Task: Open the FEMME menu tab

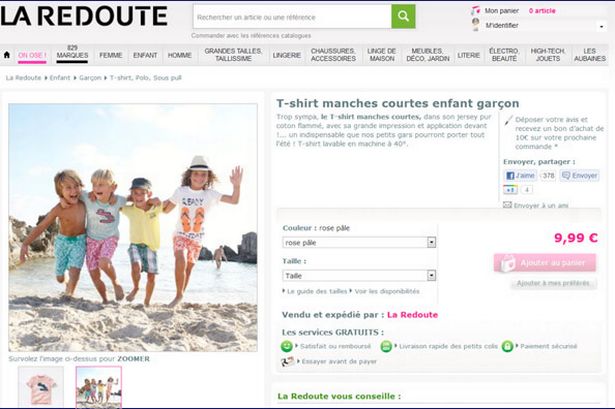Action: pos(111,55)
